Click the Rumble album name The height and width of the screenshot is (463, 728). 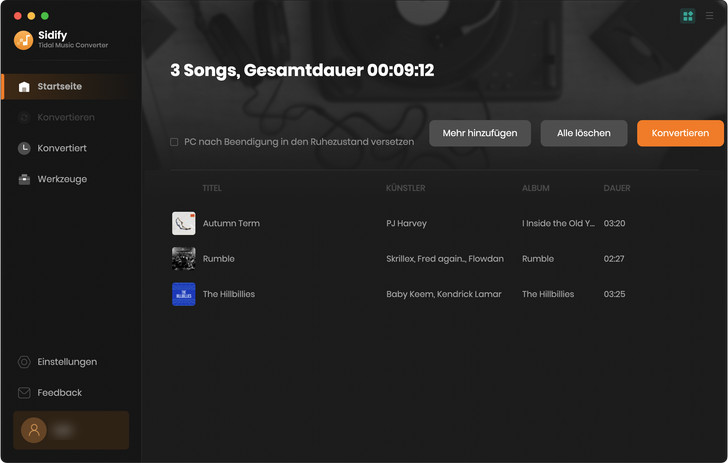(x=538, y=259)
